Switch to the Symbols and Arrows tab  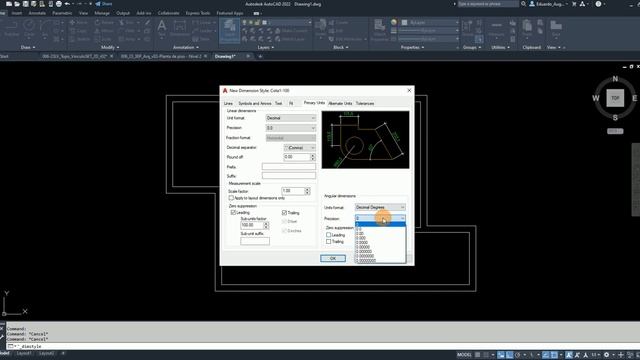[255, 103]
